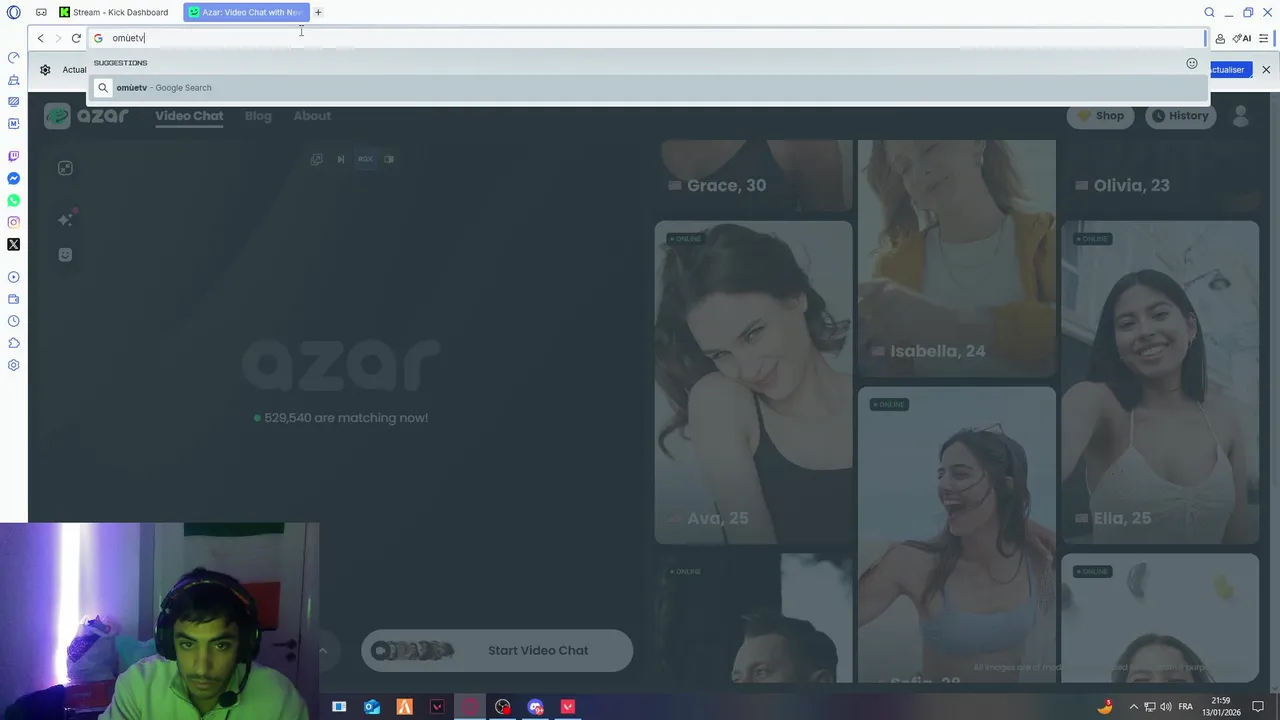Click the update banner gear icon

[x=45, y=69]
